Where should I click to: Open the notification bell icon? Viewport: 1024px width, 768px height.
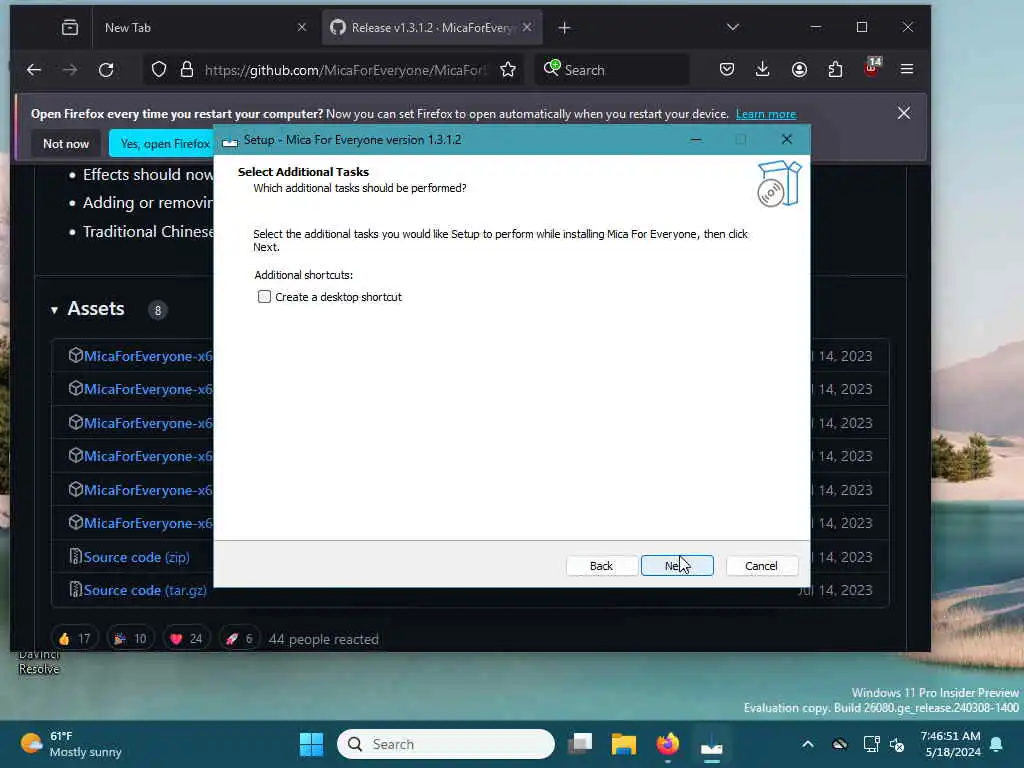pos(997,744)
